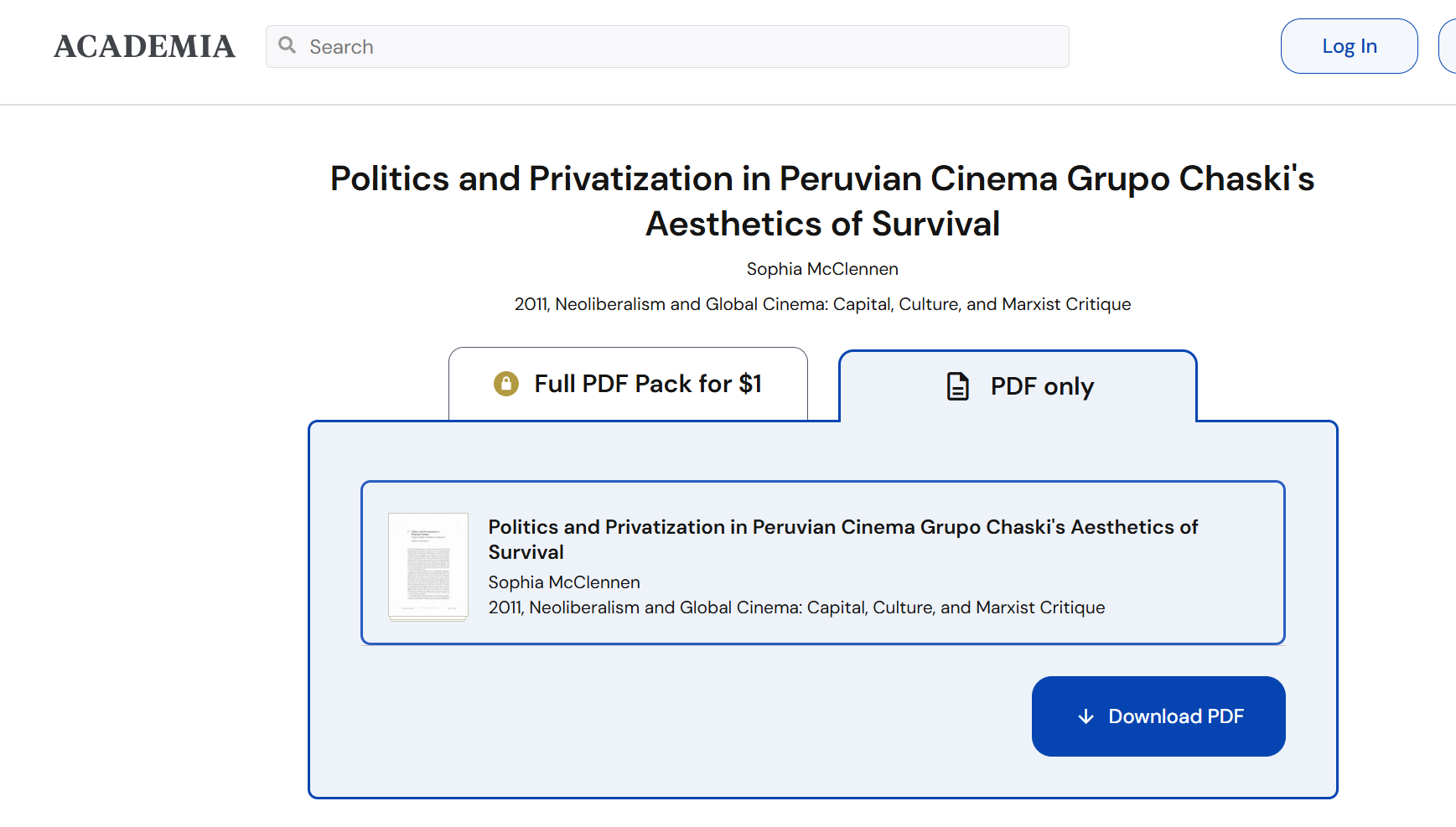Click the paper title inside the card
The image size is (1456, 827).
[x=843, y=539]
